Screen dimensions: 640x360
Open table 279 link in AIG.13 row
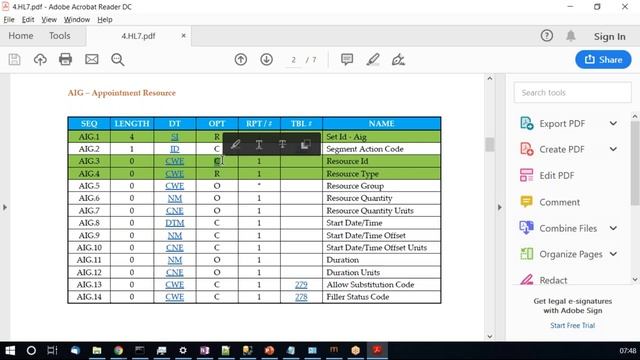click(301, 284)
